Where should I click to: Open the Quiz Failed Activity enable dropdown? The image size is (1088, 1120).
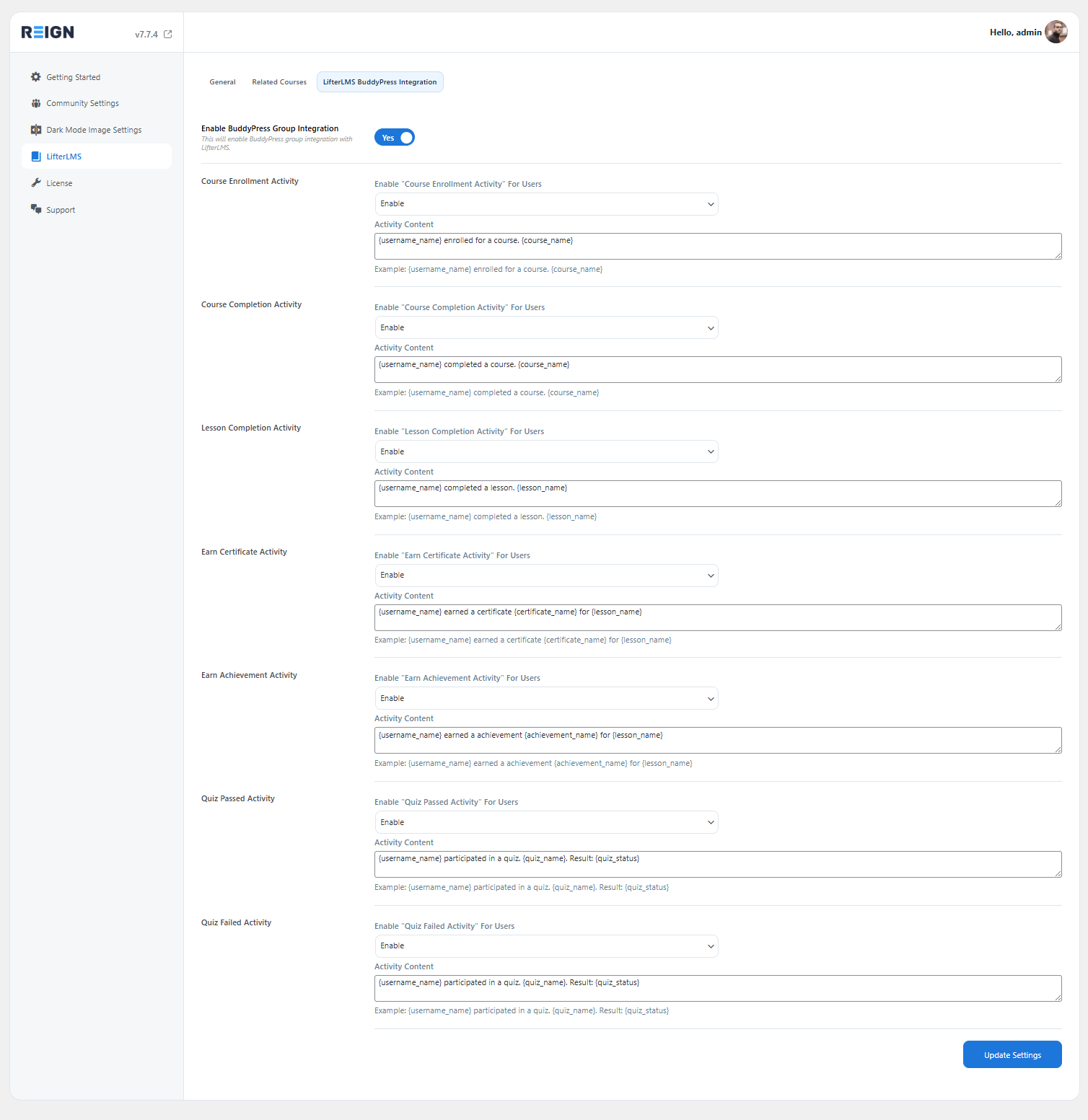point(546,946)
